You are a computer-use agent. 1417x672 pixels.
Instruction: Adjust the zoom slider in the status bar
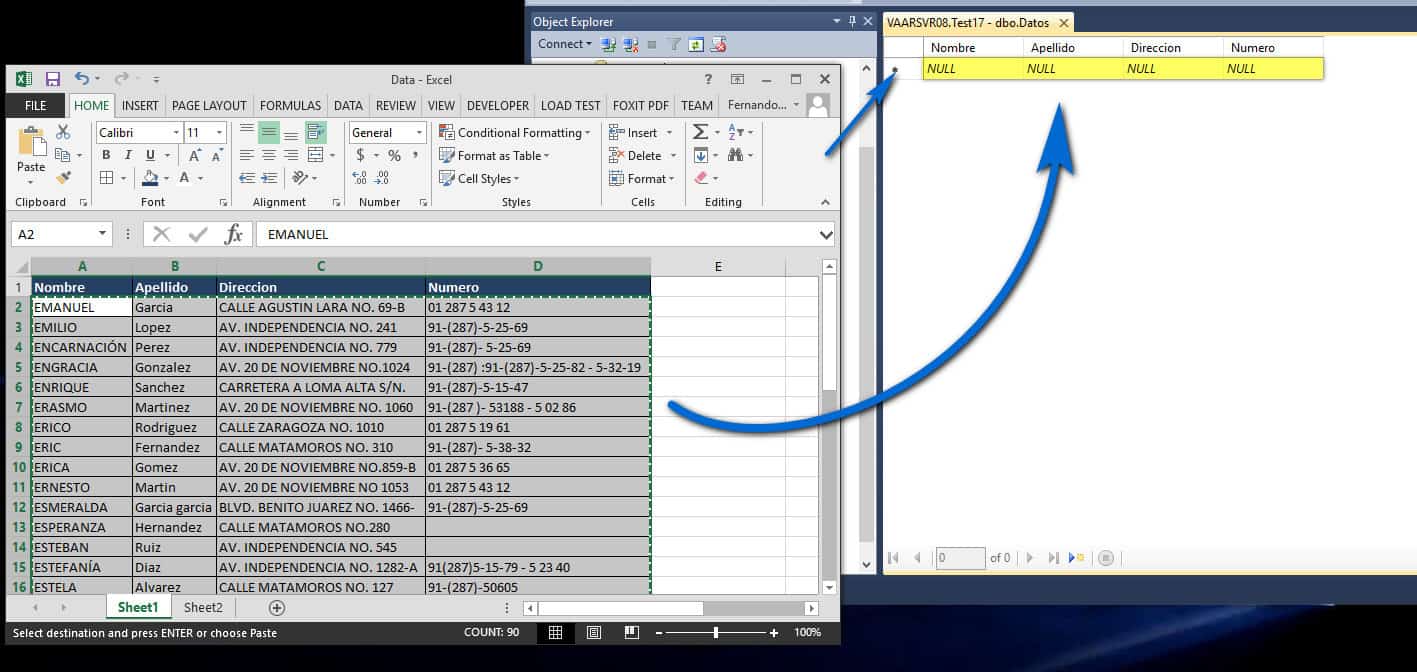point(717,632)
